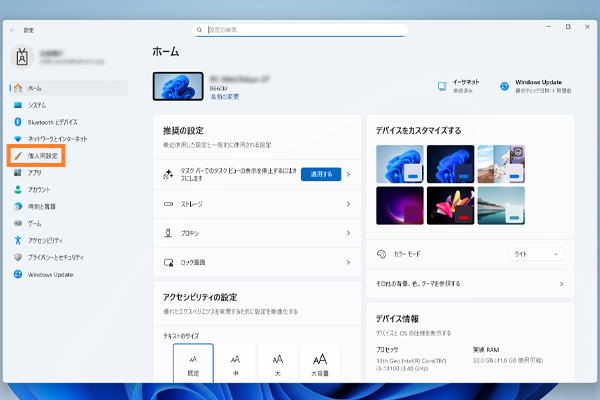Select 既定 text size option
The height and width of the screenshot is (400, 600).
[193, 364]
